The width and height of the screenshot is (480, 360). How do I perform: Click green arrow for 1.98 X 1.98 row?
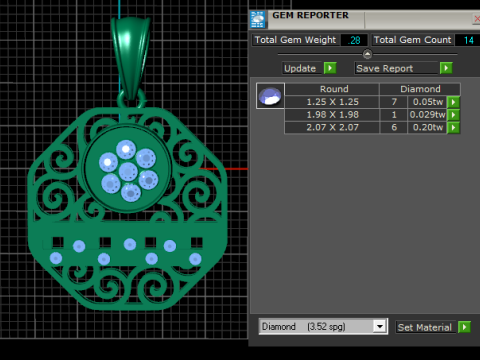(x=453, y=115)
